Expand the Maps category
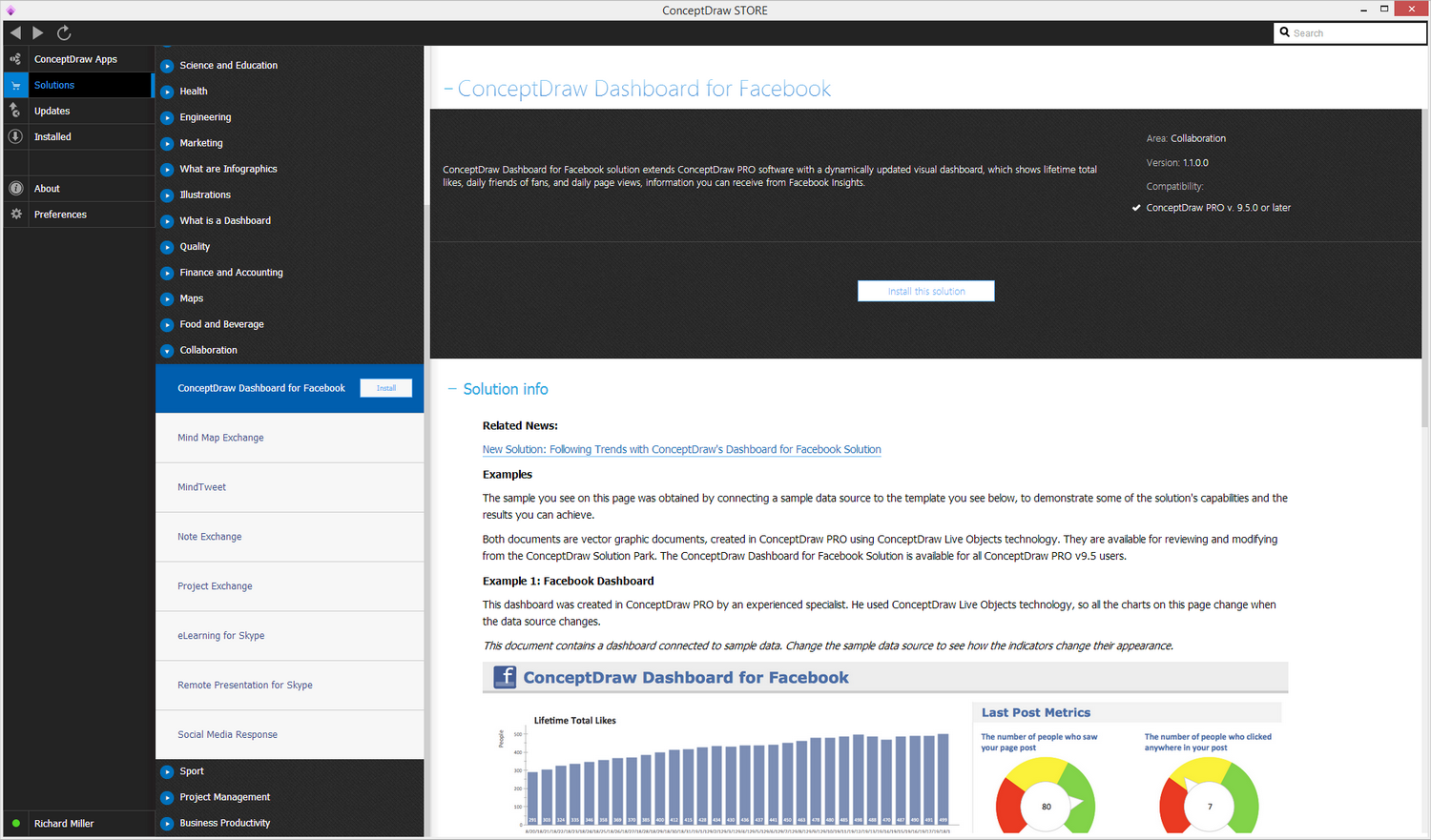The width and height of the screenshot is (1431, 840). click(167, 298)
